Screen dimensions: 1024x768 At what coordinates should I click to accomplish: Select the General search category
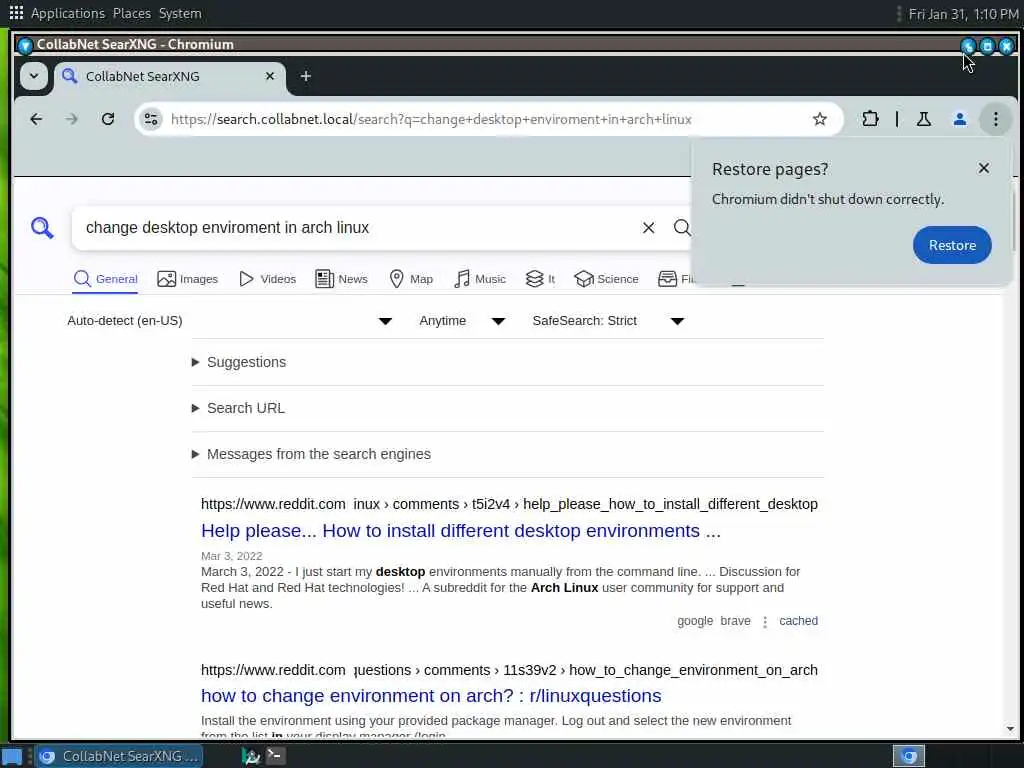pos(105,279)
